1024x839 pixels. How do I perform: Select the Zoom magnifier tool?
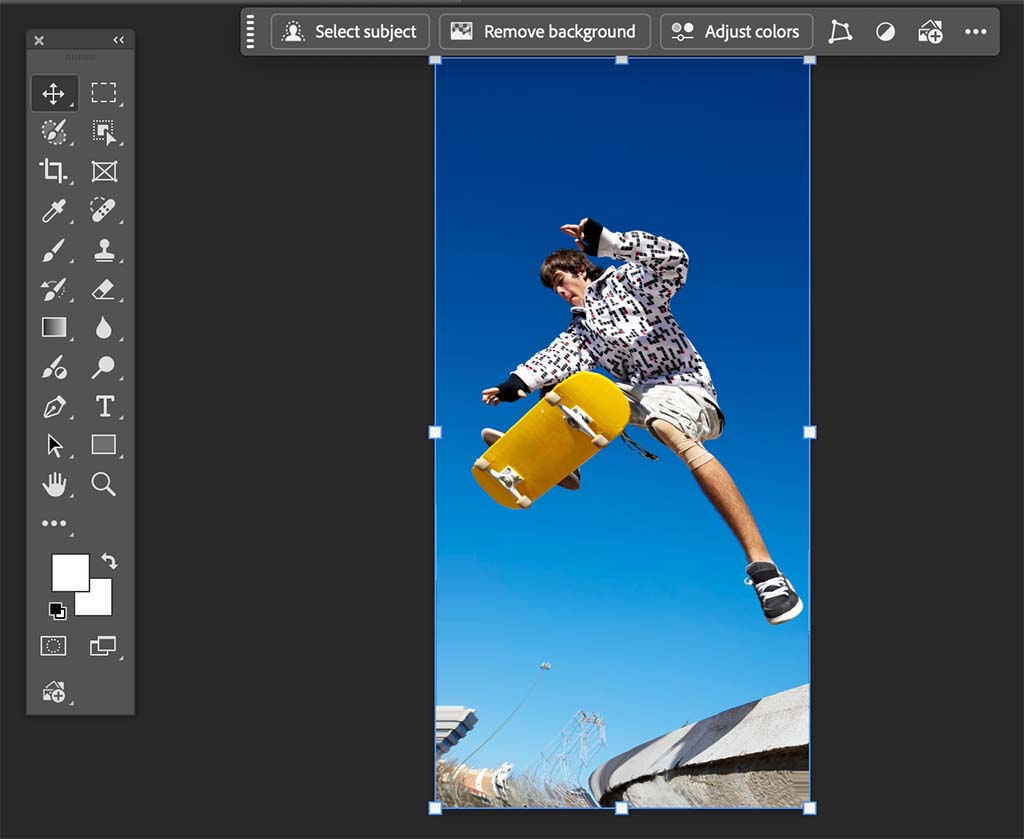pyautogui.click(x=103, y=484)
